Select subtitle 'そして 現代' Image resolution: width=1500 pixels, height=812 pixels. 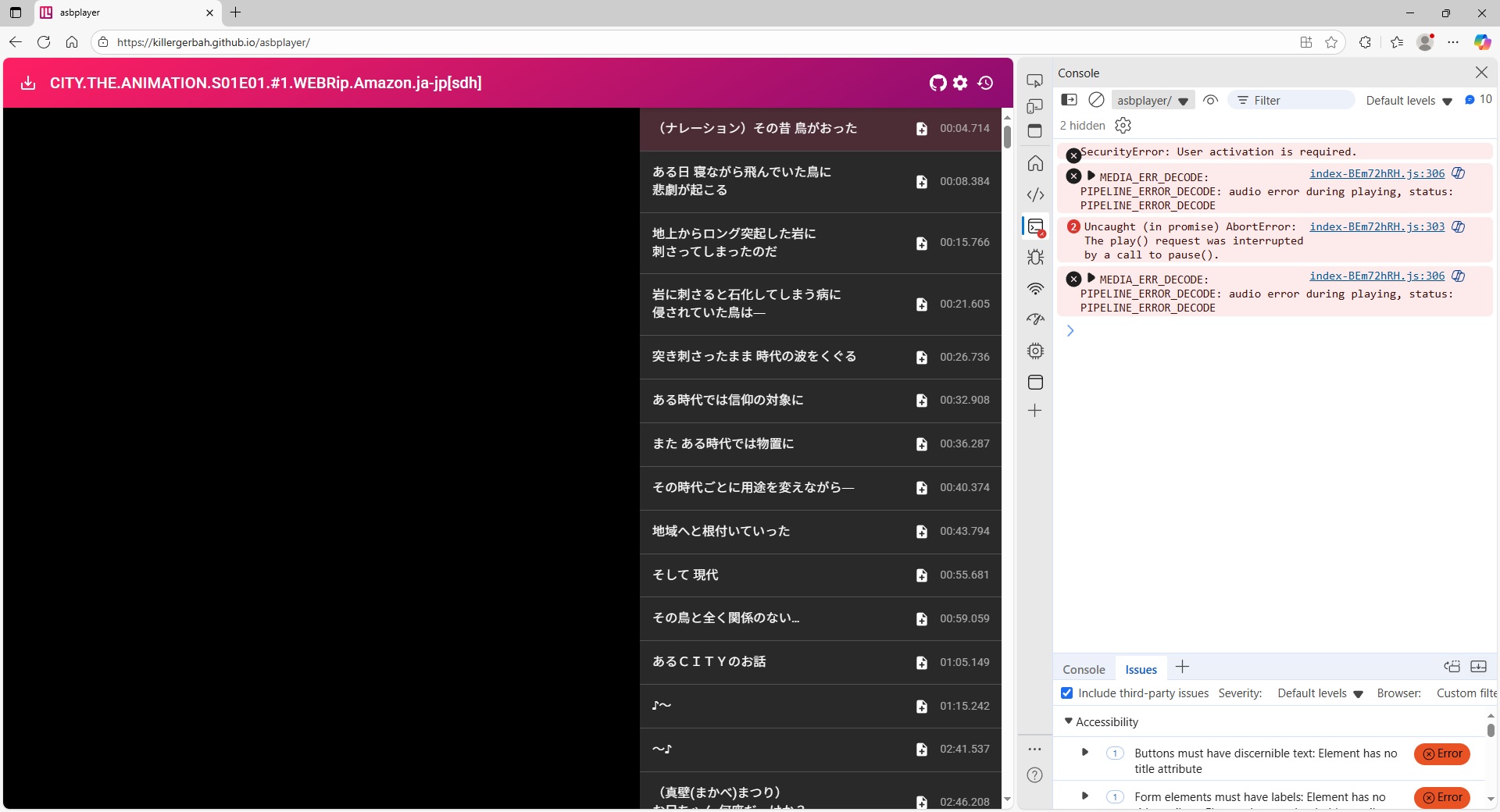point(820,575)
